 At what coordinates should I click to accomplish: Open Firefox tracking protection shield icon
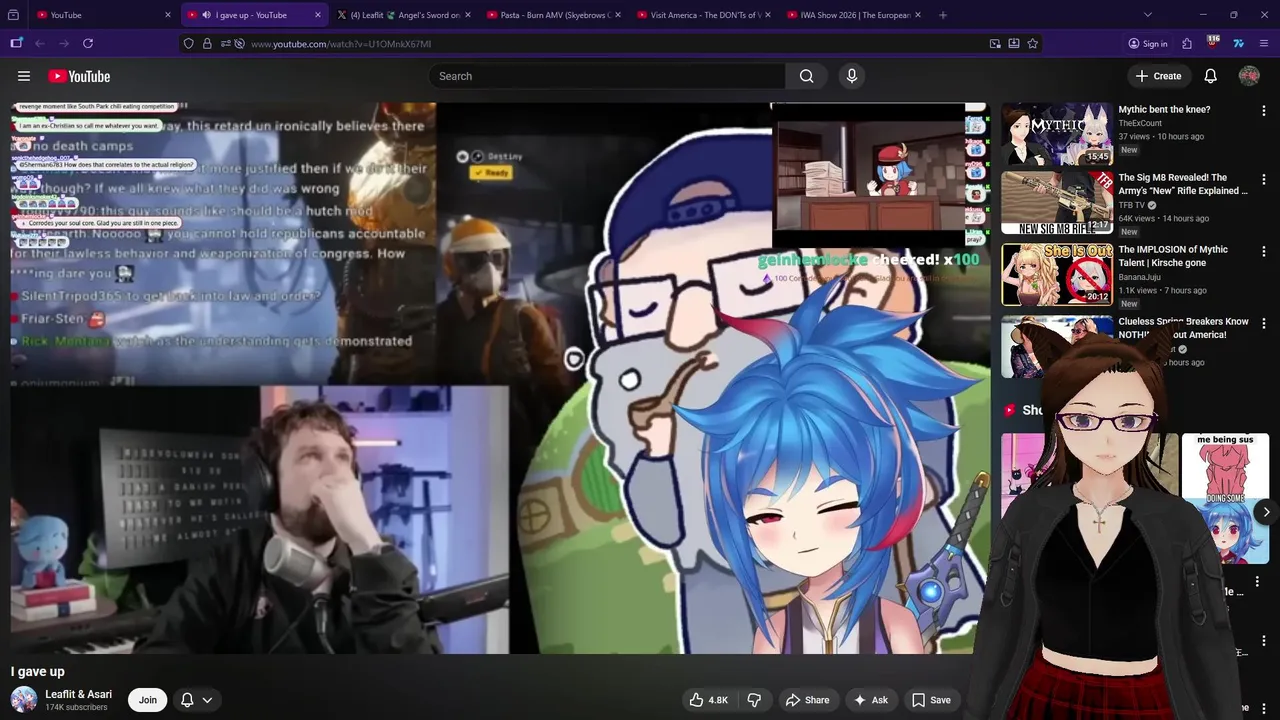coord(188,44)
